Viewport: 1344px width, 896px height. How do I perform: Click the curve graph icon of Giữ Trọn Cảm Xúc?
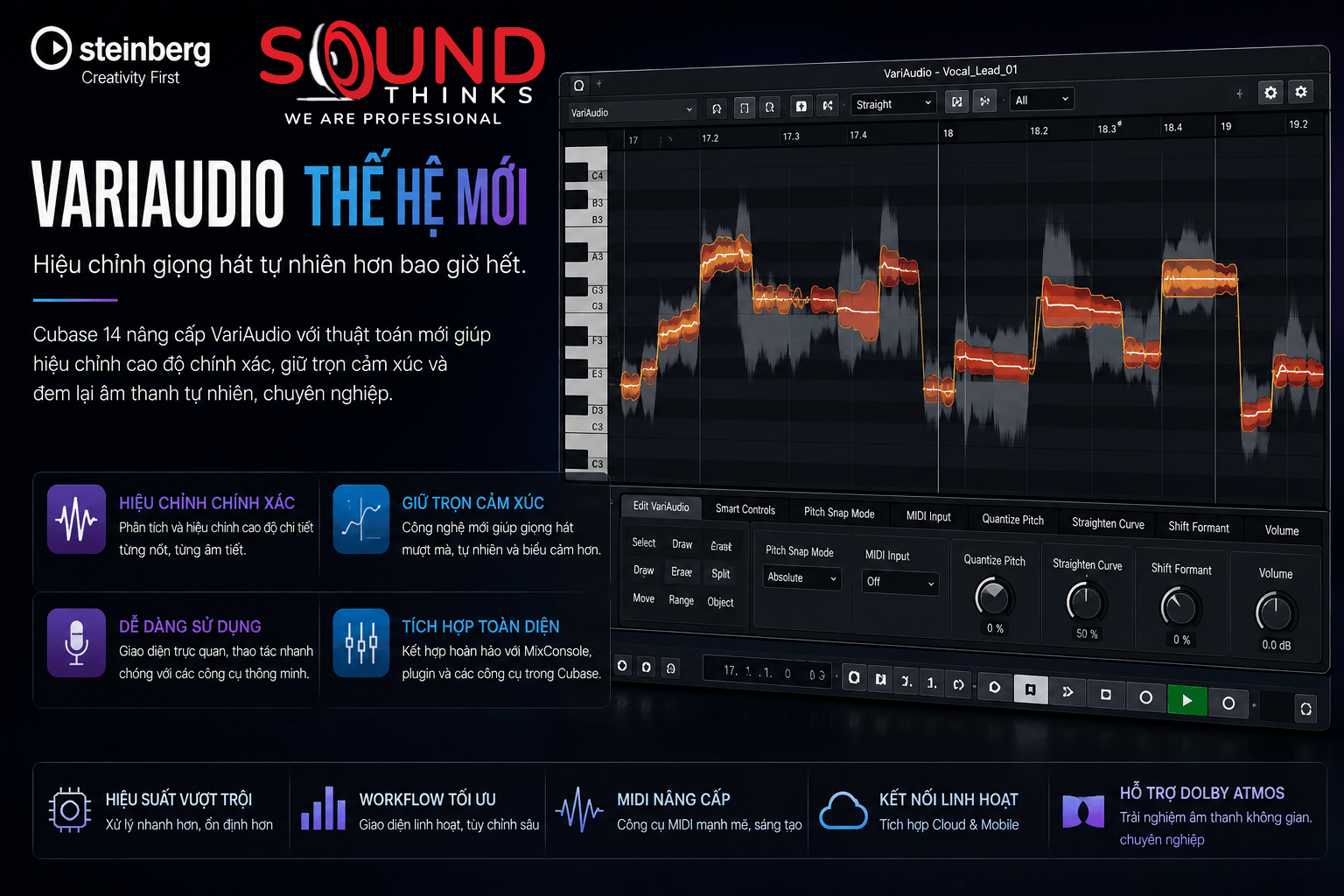(361, 519)
